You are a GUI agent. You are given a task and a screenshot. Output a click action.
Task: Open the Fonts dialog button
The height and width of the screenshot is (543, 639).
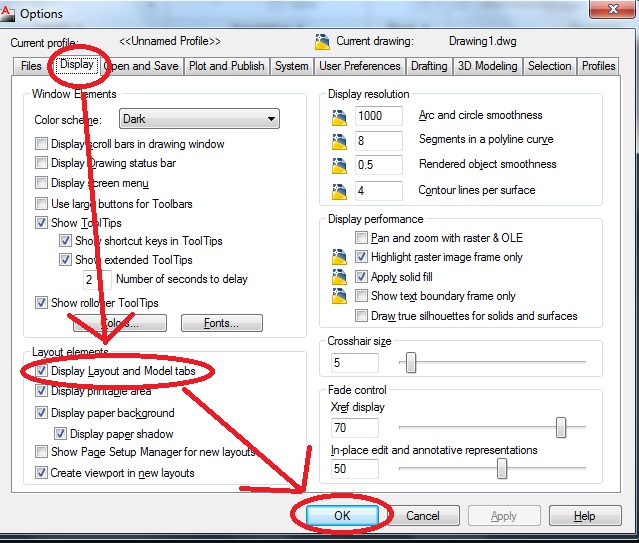[x=222, y=323]
